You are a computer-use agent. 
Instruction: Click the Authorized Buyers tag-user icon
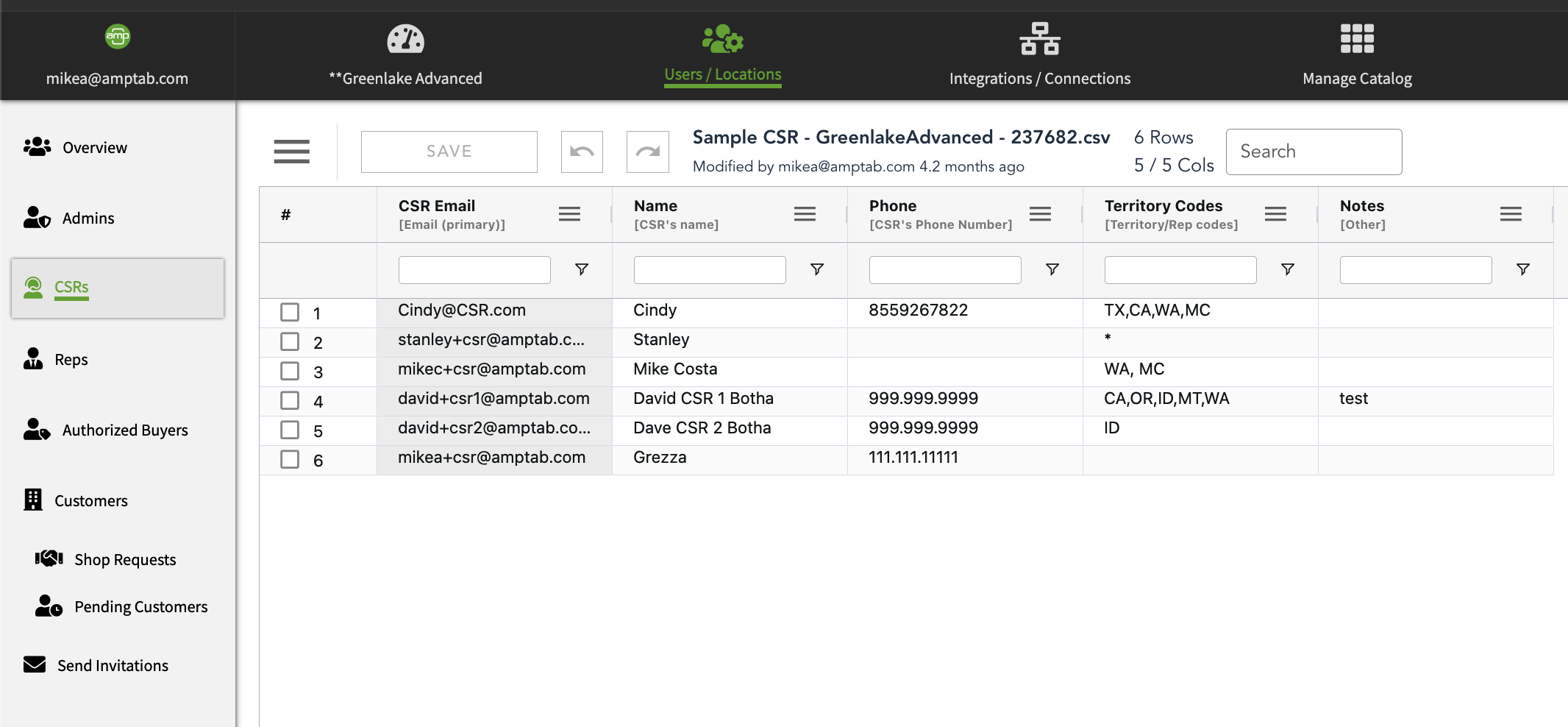tap(37, 430)
